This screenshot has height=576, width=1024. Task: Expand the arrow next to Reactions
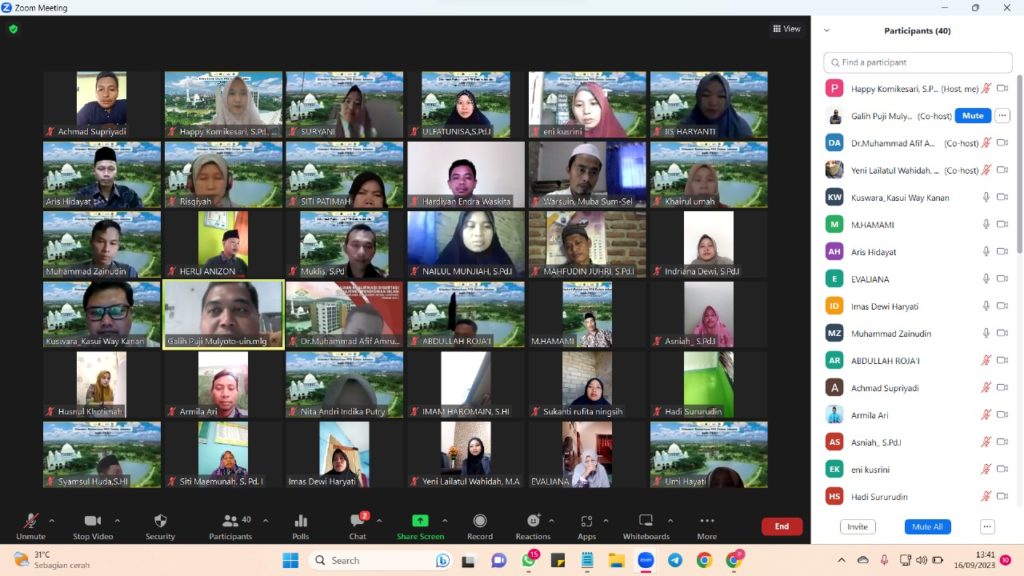[552, 521]
